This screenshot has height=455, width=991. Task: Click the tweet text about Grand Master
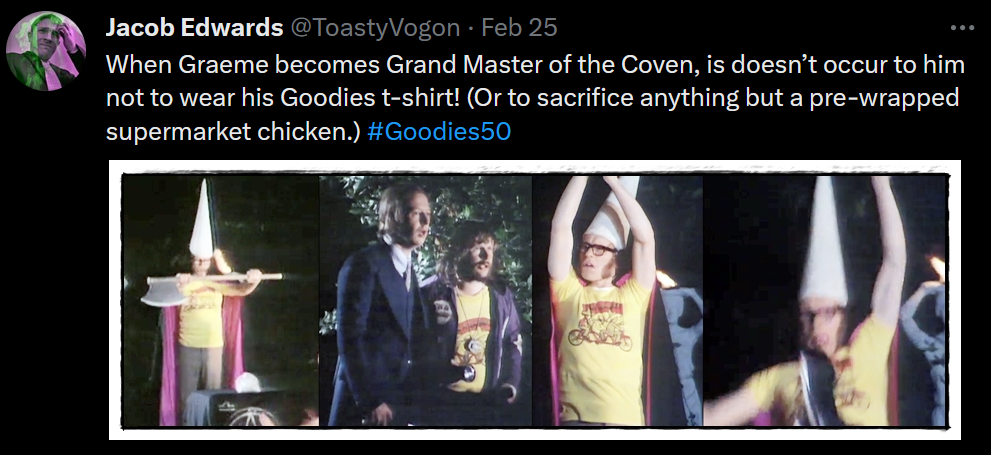tap(535, 98)
